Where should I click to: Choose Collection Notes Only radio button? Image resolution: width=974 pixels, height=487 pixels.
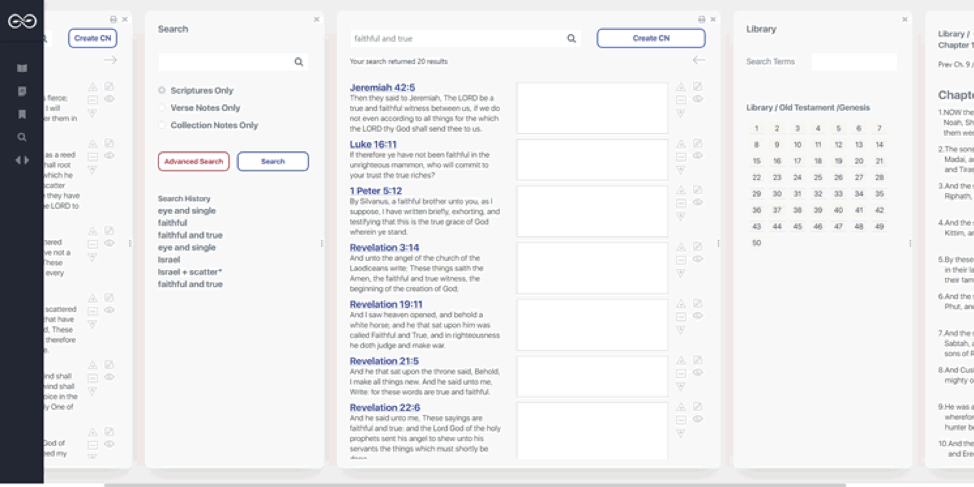[x=162, y=125]
